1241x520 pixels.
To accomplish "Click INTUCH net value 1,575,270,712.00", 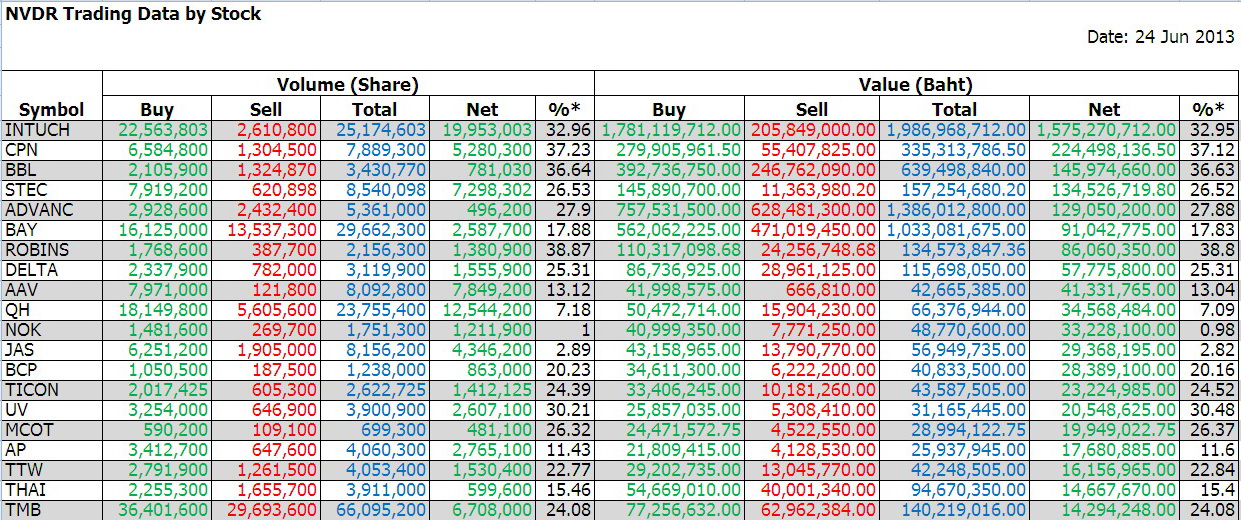I will (1104, 129).
